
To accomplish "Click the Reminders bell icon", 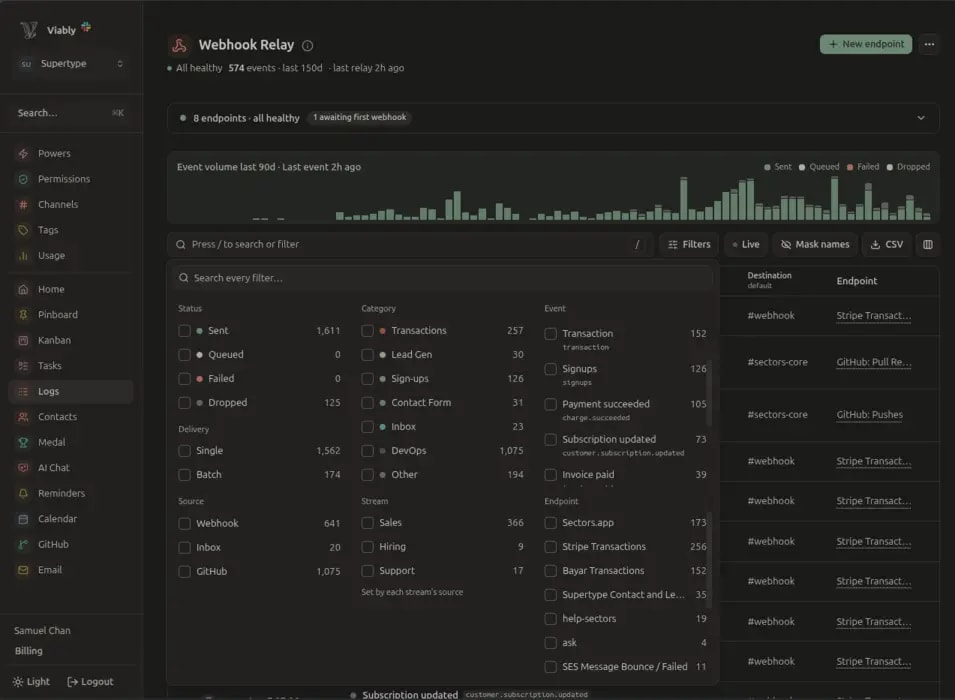I will (23, 493).
